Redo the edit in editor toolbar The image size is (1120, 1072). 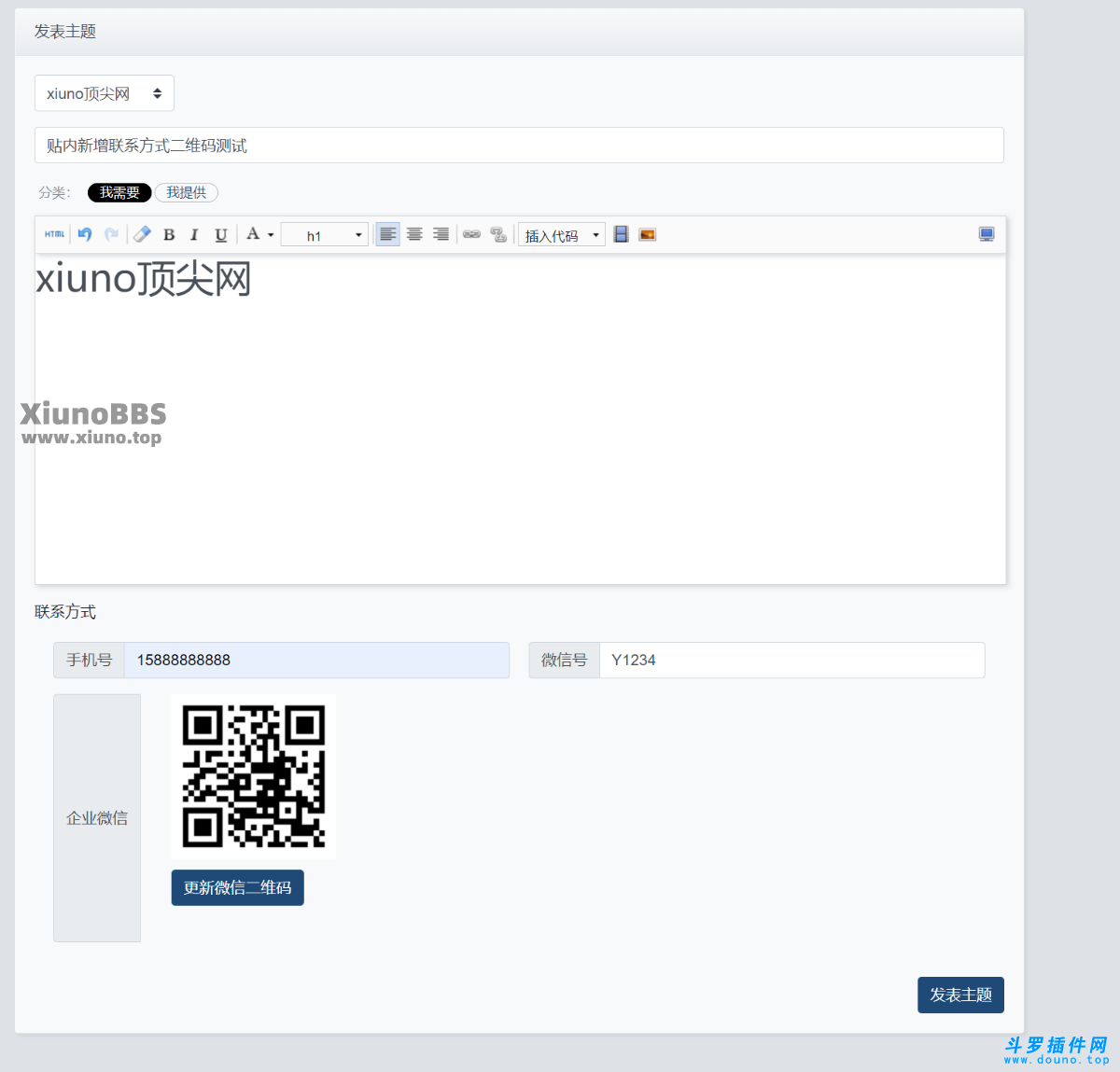111,234
